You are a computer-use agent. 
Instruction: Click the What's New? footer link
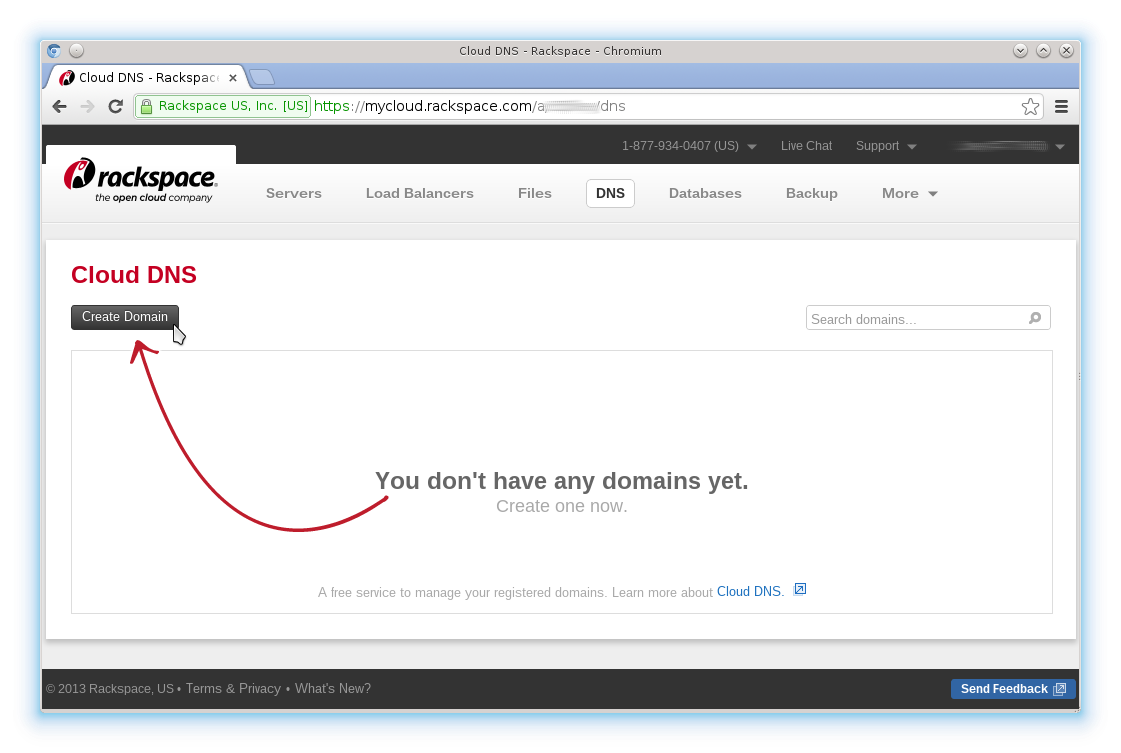333,689
